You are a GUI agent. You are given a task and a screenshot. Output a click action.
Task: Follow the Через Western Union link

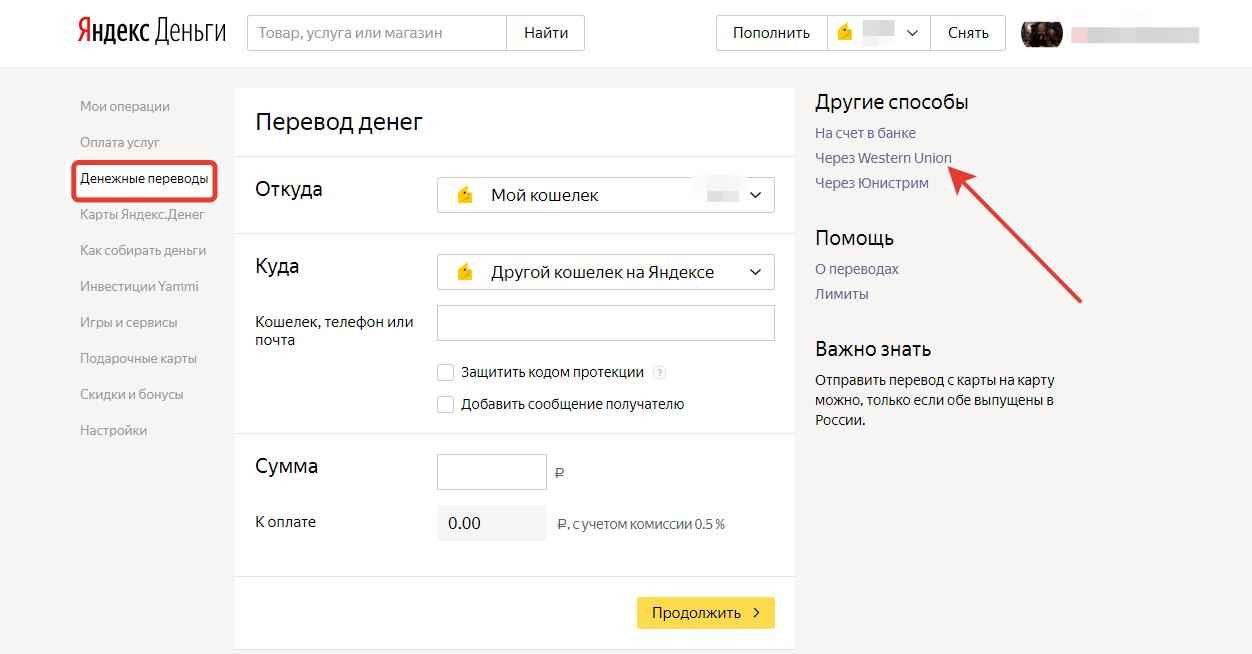[x=883, y=158]
